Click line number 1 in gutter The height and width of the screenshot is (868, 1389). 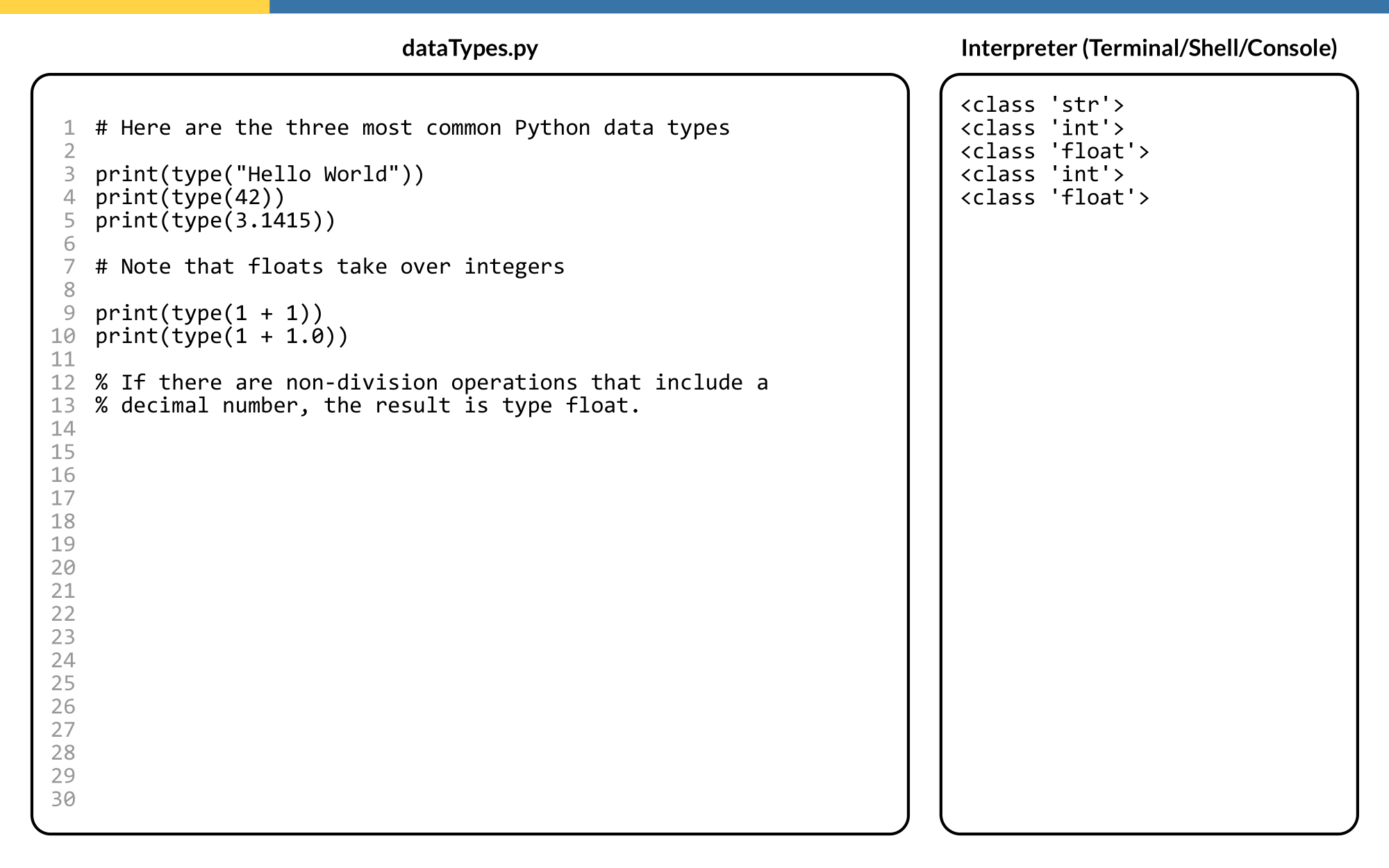[69, 128]
